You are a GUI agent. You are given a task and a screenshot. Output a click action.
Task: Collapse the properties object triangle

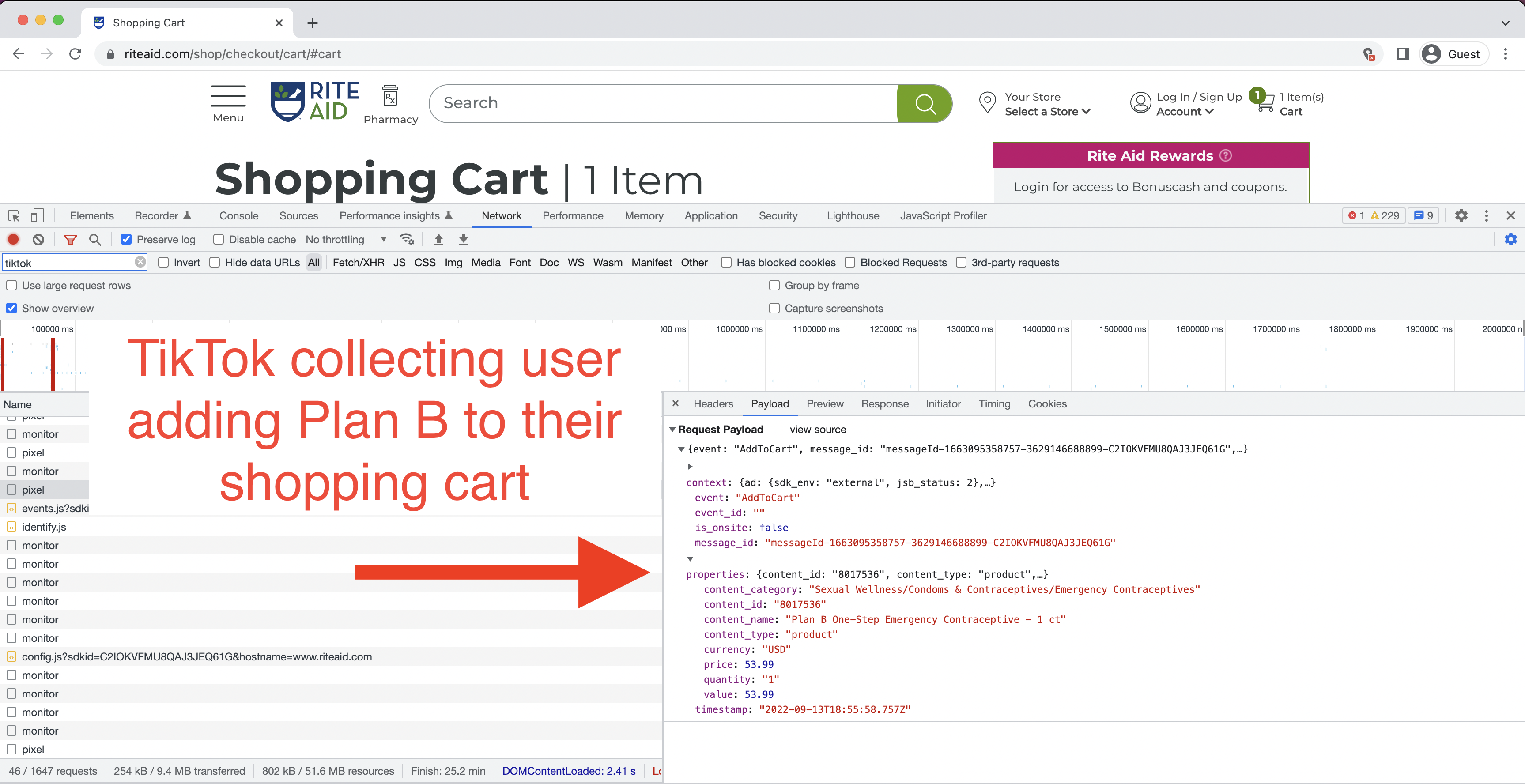tap(690, 558)
